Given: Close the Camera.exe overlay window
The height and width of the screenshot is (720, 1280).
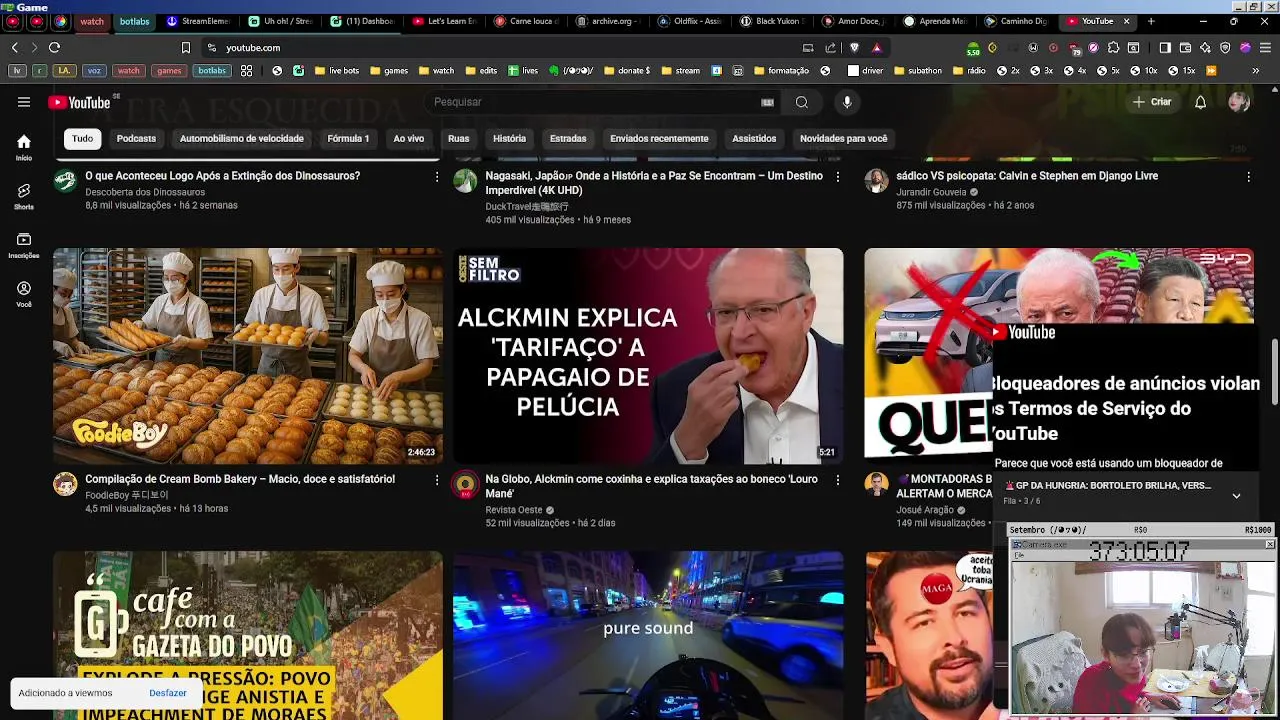Looking at the screenshot, I should point(1269,545).
